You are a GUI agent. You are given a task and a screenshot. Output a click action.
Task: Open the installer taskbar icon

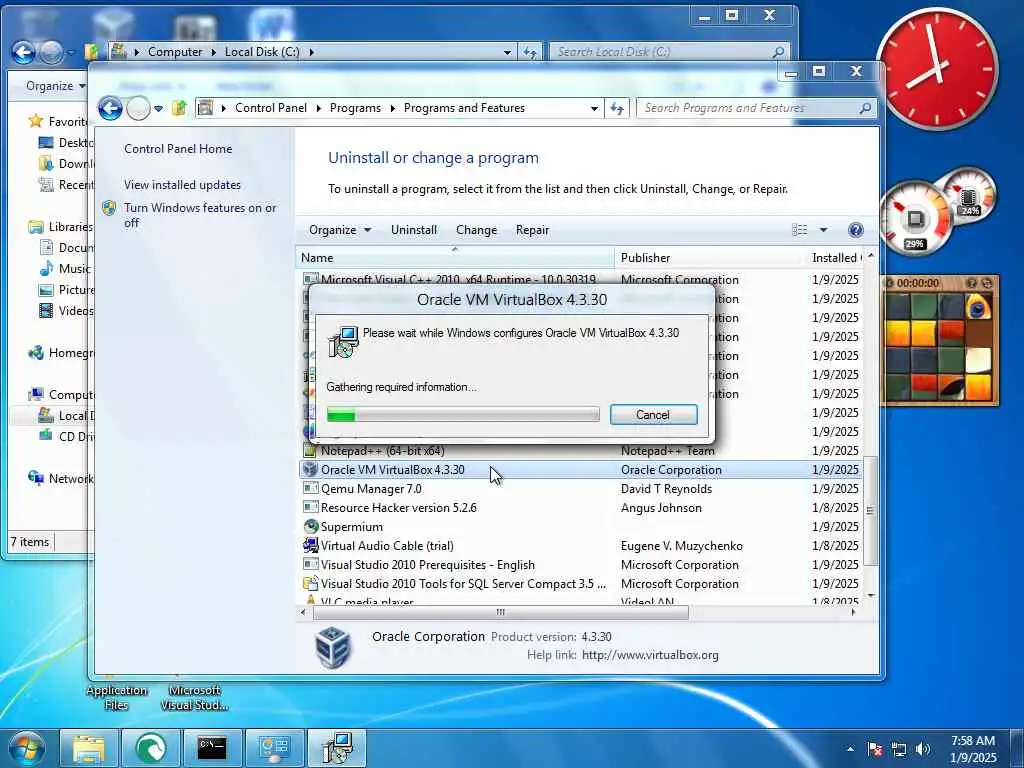tap(337, 748)
